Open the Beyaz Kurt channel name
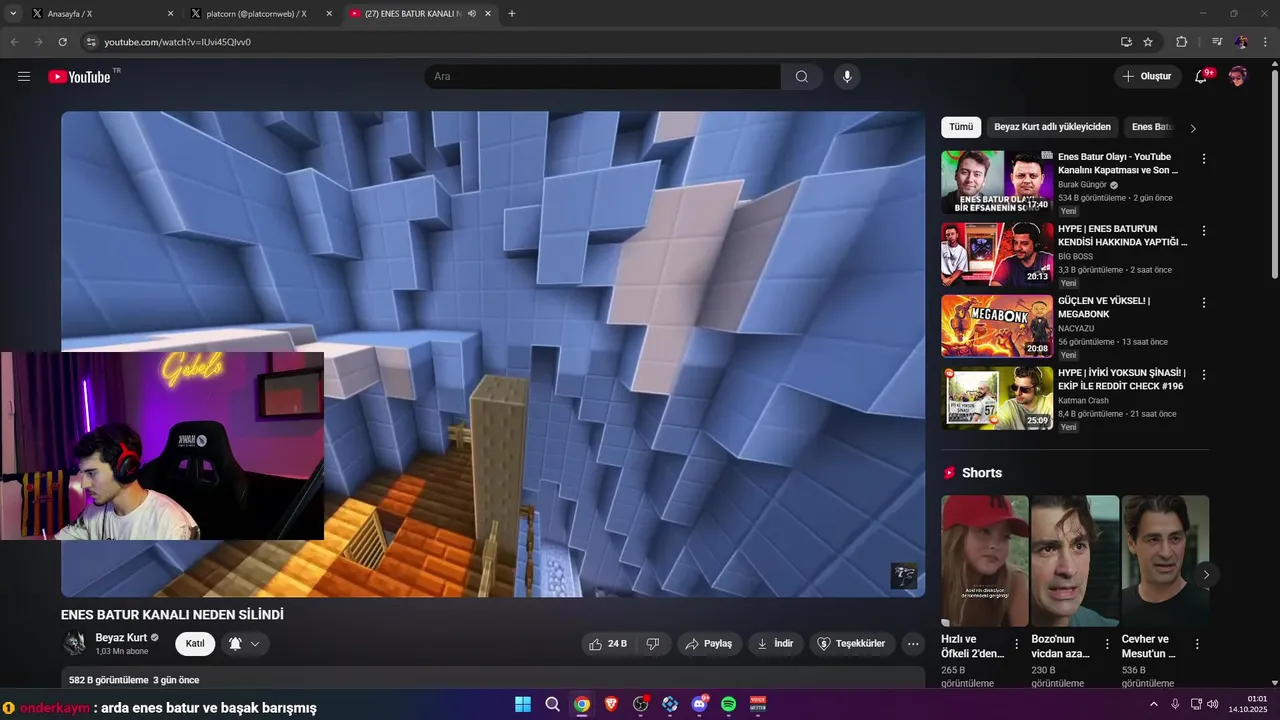Screen dimensions: 1280x720 pyautogui.click(x=121, y=637)
